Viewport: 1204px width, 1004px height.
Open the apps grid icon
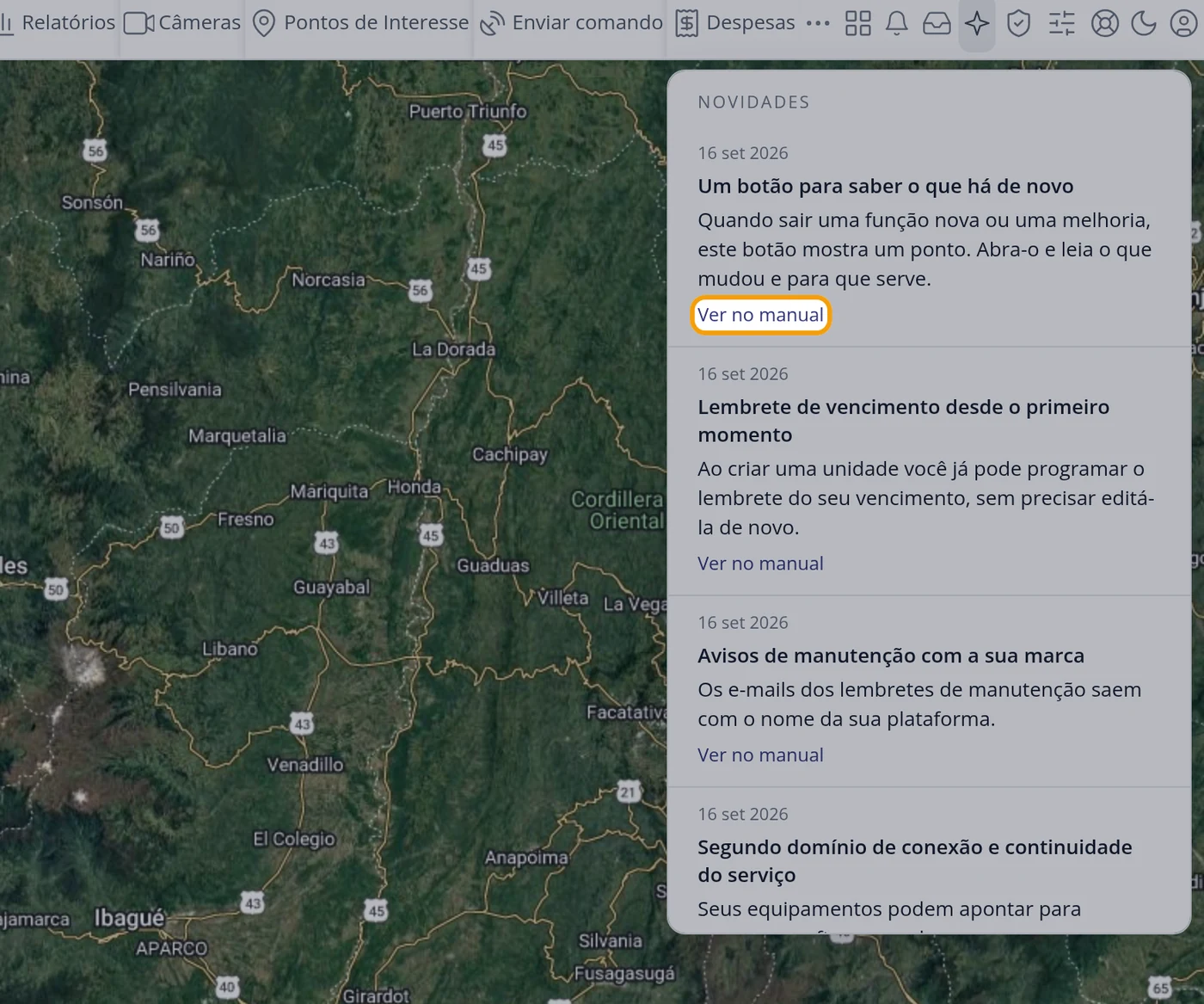point(857,23)
